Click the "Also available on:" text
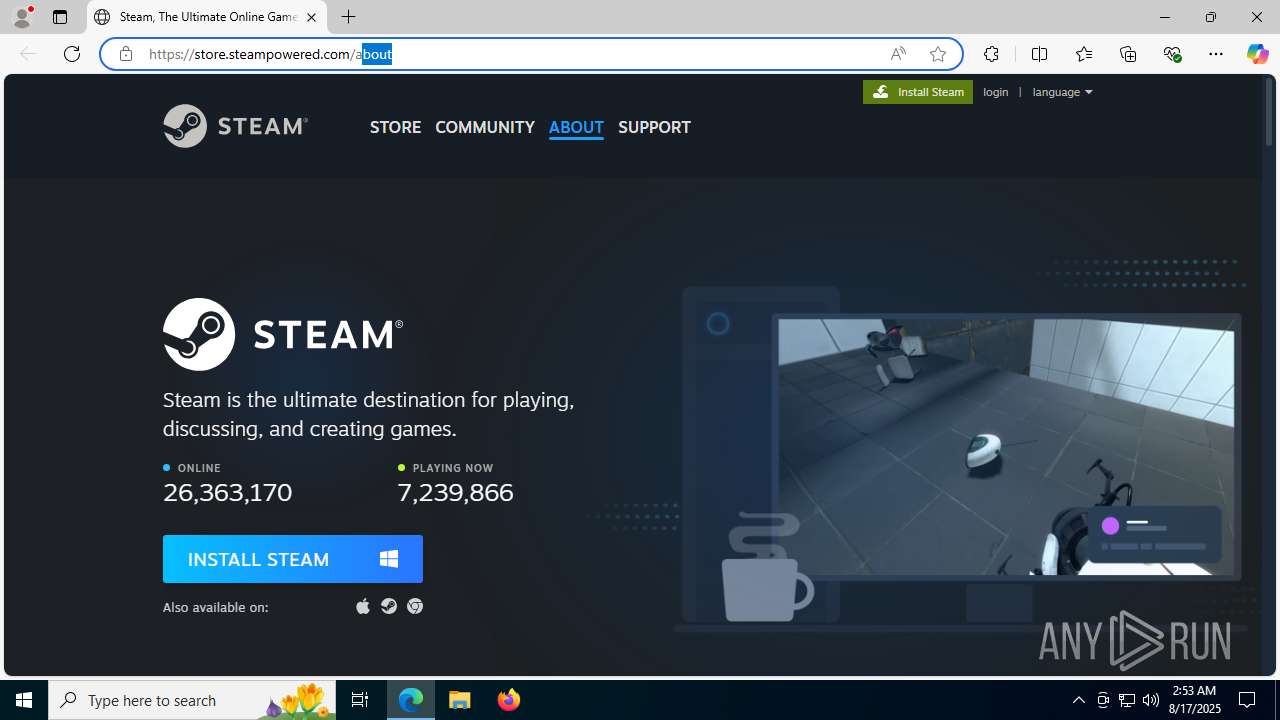Screen dimensions: 1280x720 (x=215, y=607)
